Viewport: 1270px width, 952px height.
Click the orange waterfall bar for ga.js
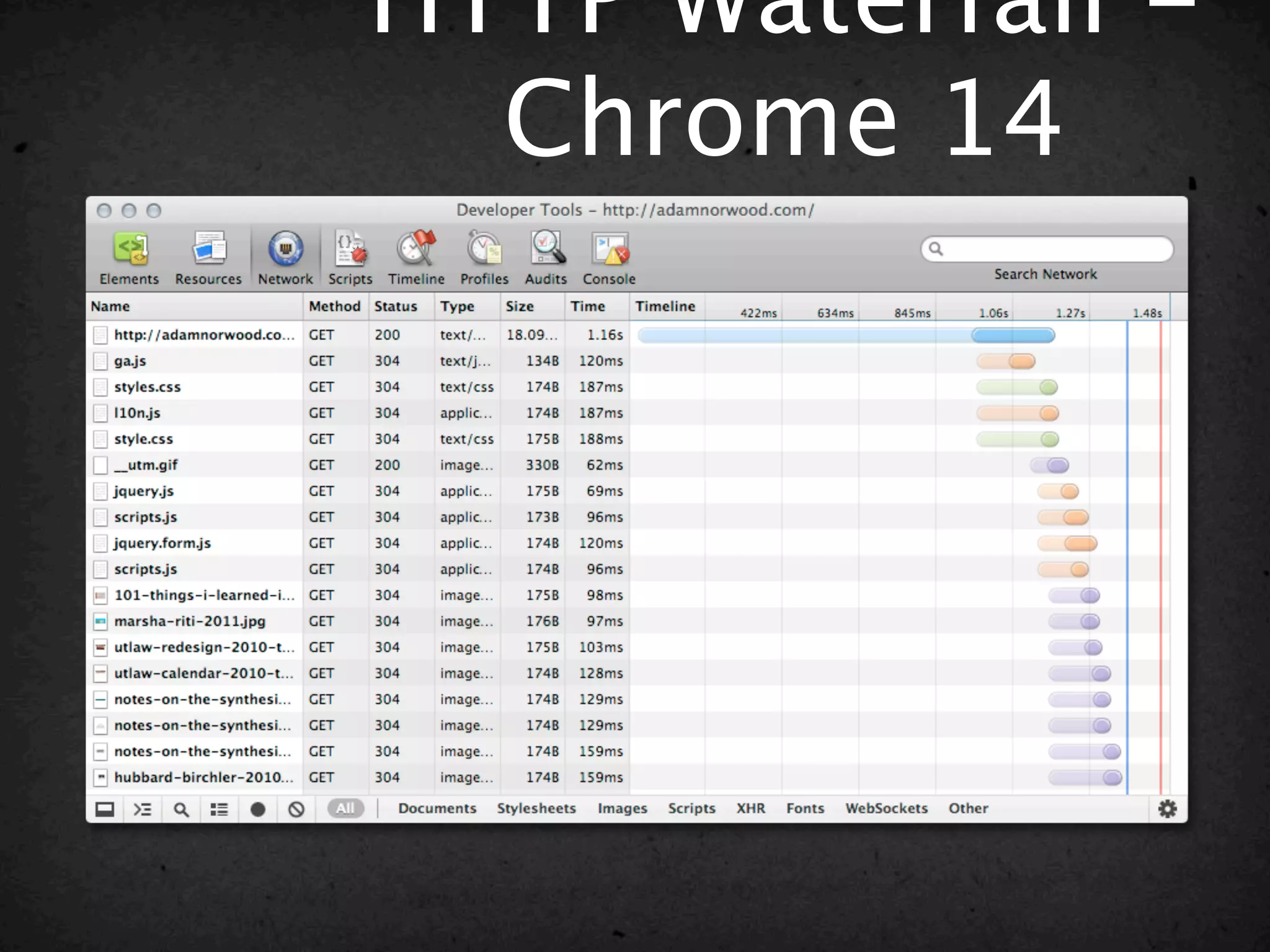pyautogui.click(x=1006, y=361)
